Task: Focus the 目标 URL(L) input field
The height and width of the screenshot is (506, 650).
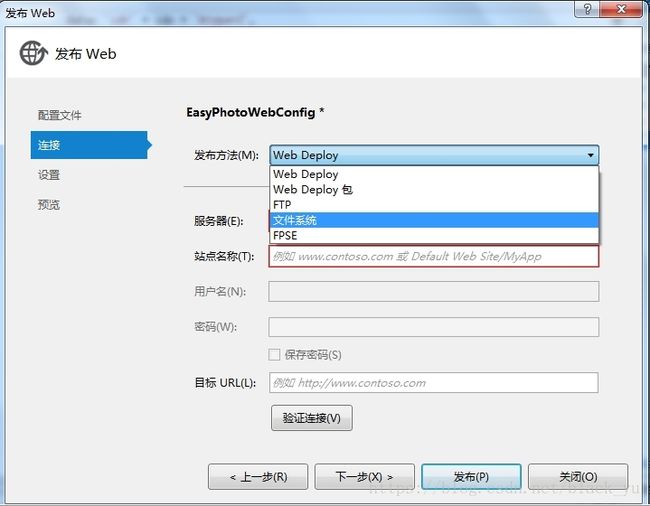Action: pyautogui.click(x=434, y=383)
